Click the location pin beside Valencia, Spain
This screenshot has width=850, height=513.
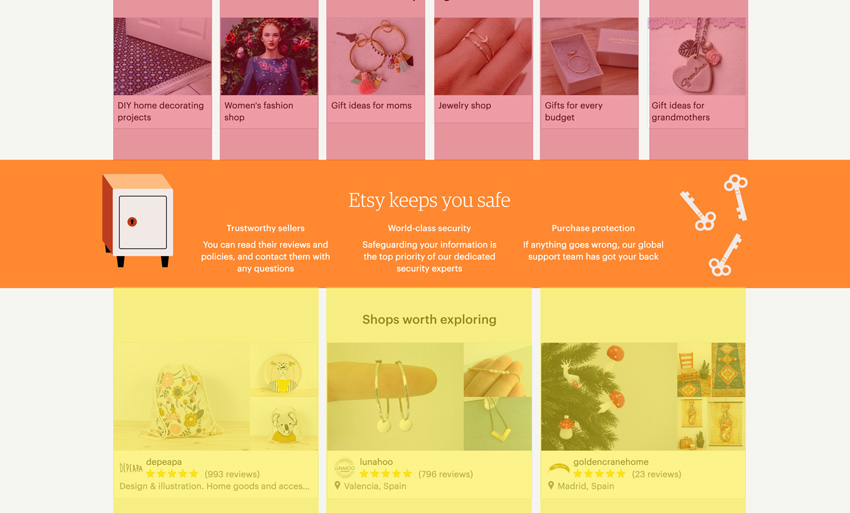click(x=338, y=486)
